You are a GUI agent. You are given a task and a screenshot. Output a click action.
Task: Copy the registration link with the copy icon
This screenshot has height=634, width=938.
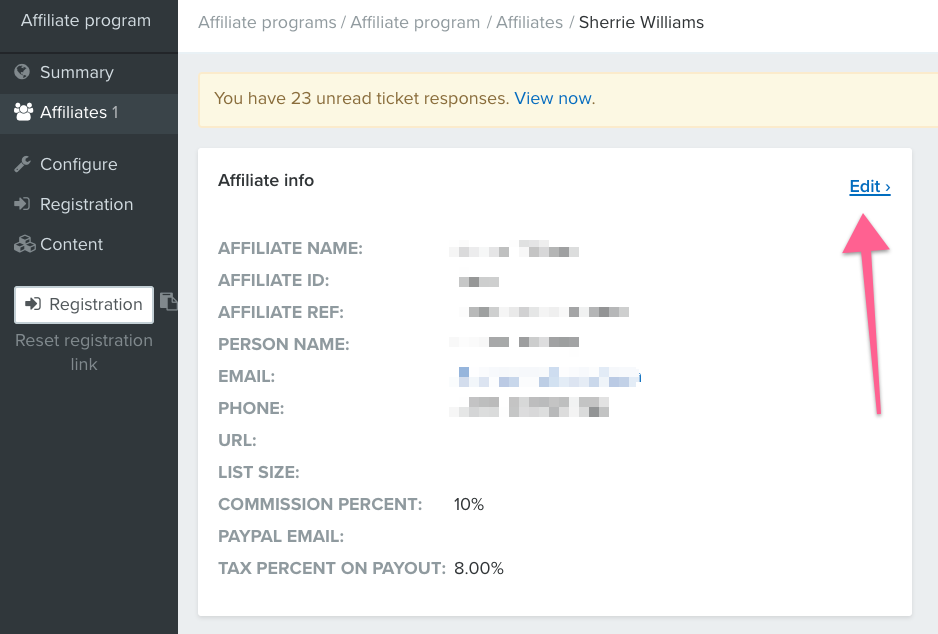click(168, 301)
